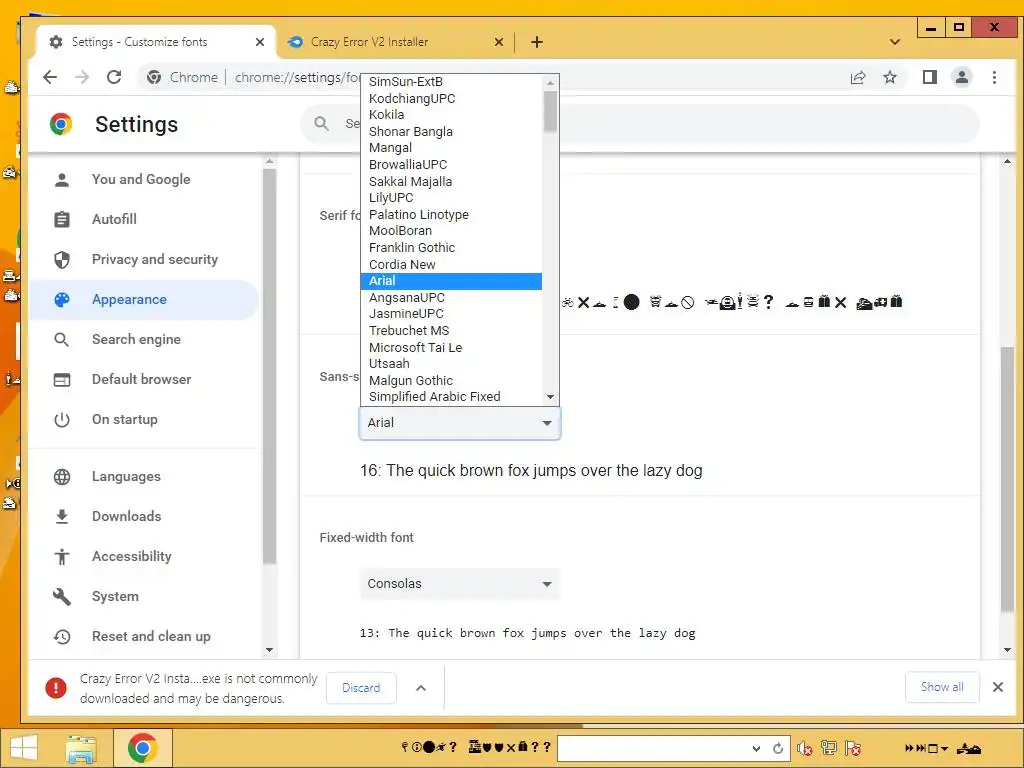
Task: Open a new tab with plus button
Action: coord(537,42)
